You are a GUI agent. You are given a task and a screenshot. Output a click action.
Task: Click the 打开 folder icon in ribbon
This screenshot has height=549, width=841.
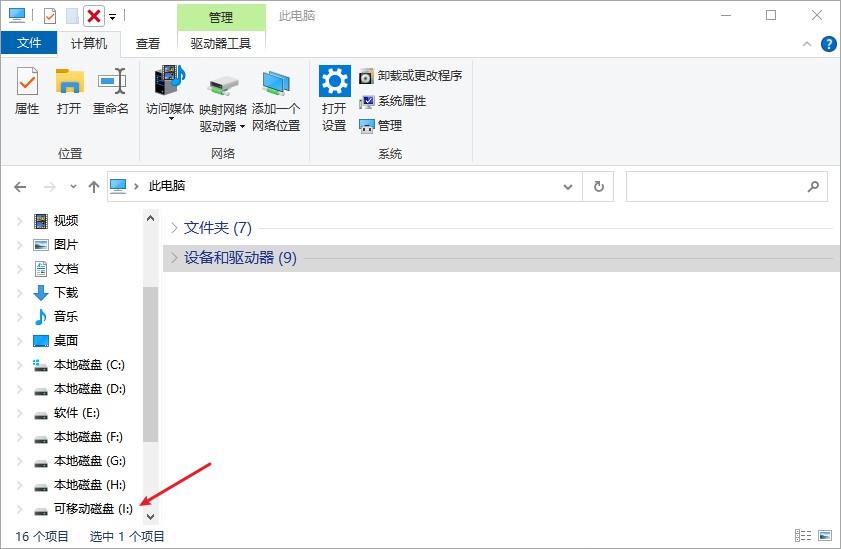coord(69,90)
